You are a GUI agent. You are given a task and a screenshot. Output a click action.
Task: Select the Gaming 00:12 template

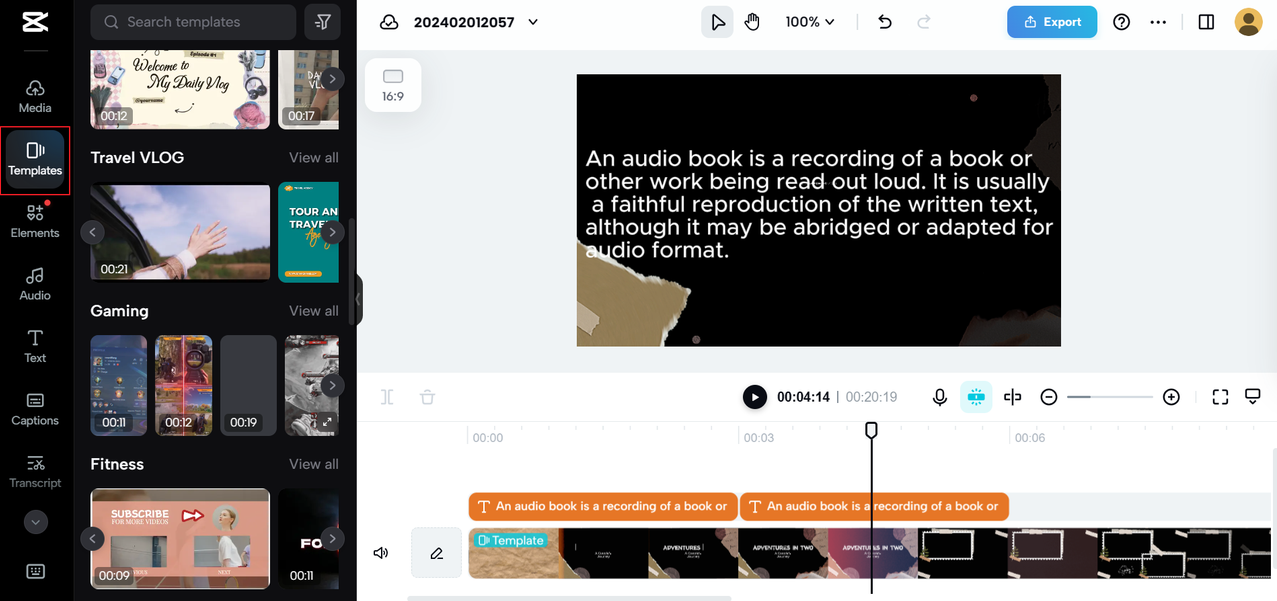coord(183,385)
